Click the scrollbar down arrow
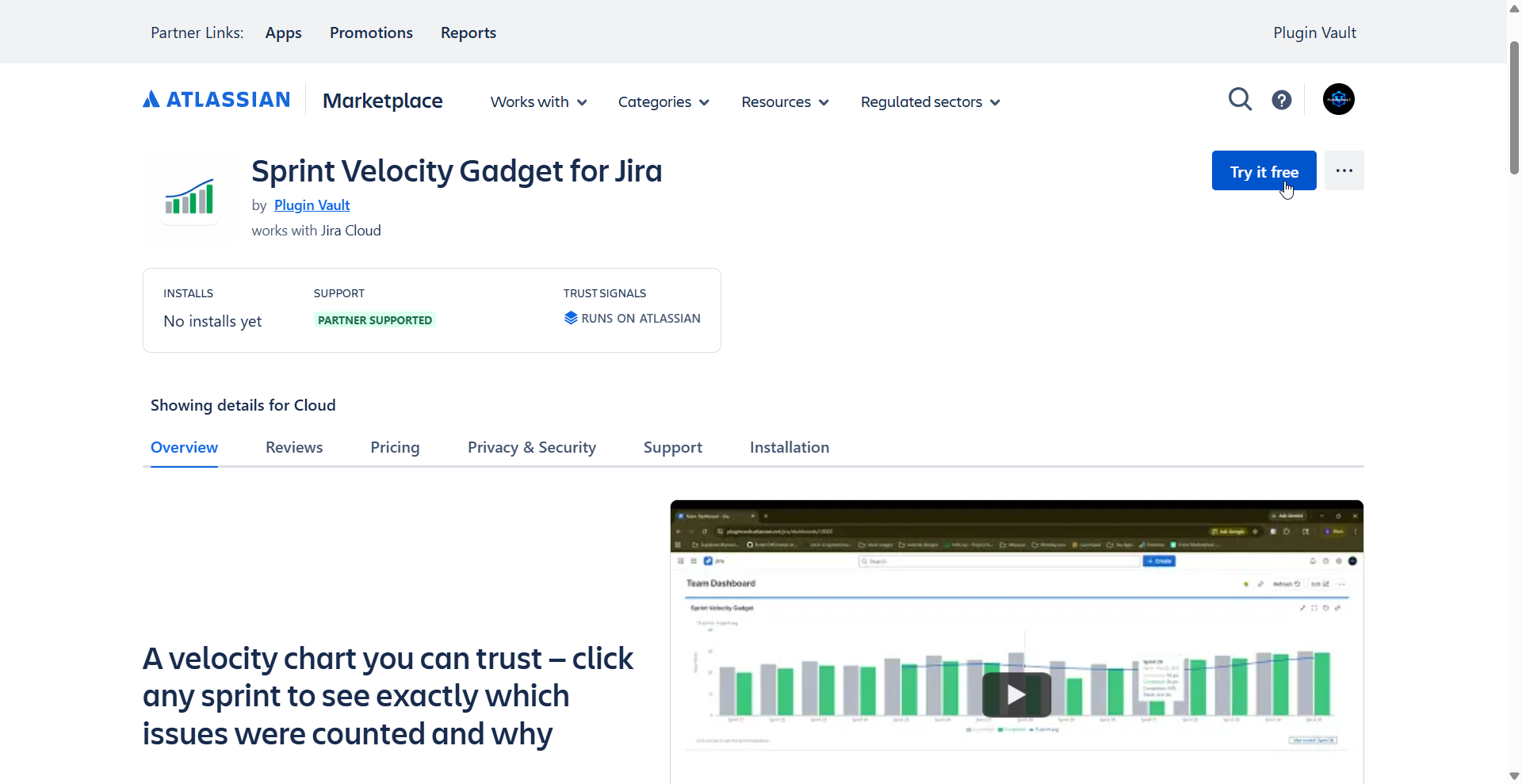This screenshot has height=784, width=1522. pyautogui.click(x=1512, y=775)
